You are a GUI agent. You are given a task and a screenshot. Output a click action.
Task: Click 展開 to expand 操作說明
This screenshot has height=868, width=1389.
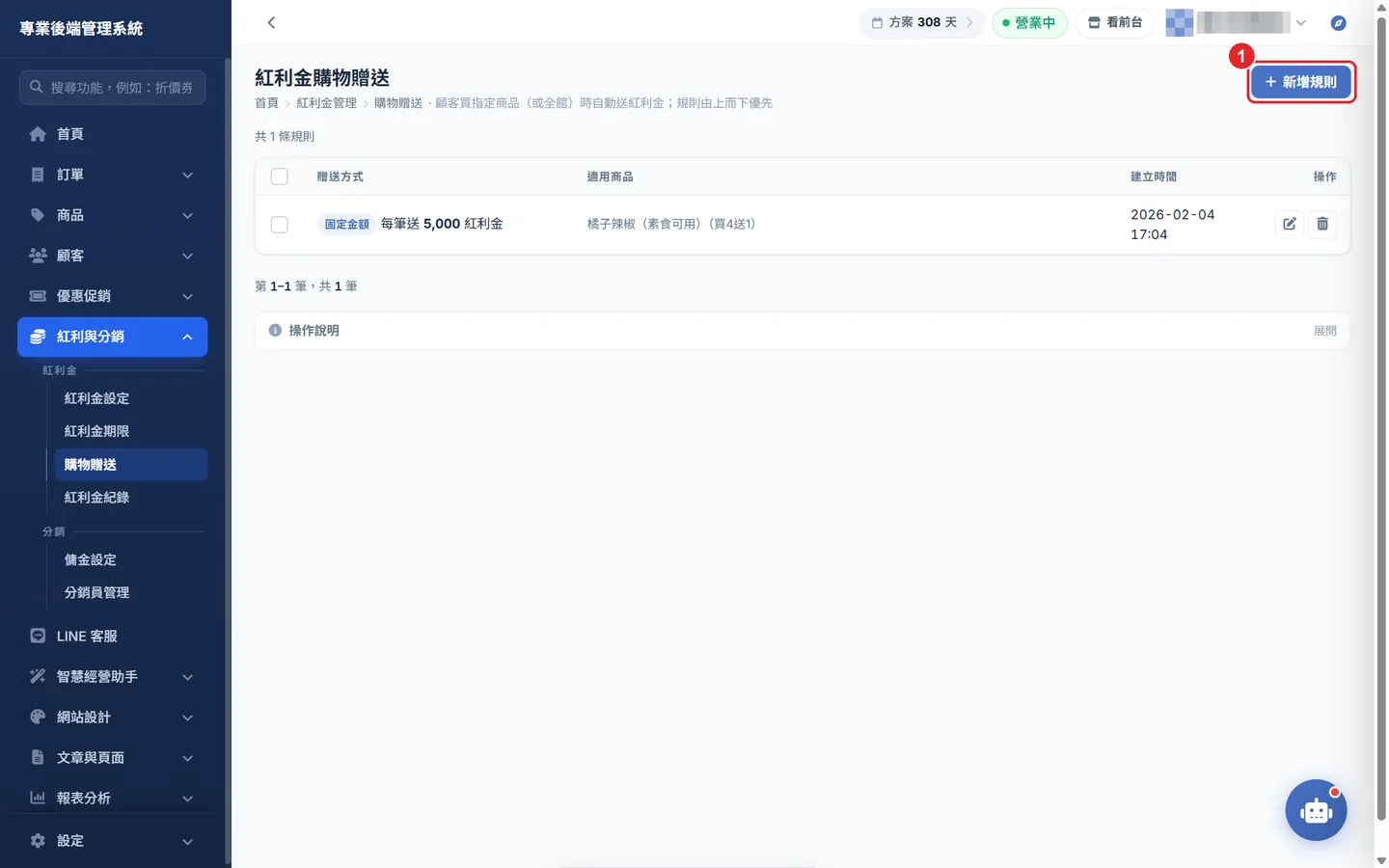(x=1325, y=331)
